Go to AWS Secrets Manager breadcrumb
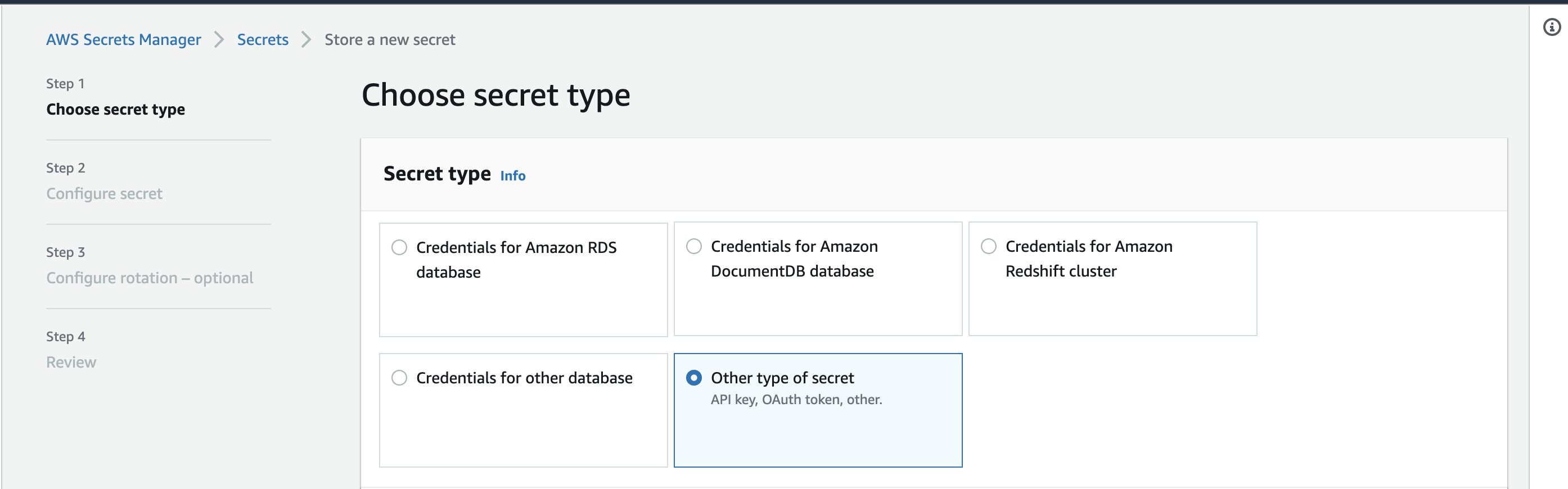The height and width of the screenshot is (489, 1568). (x=124, y=39)
